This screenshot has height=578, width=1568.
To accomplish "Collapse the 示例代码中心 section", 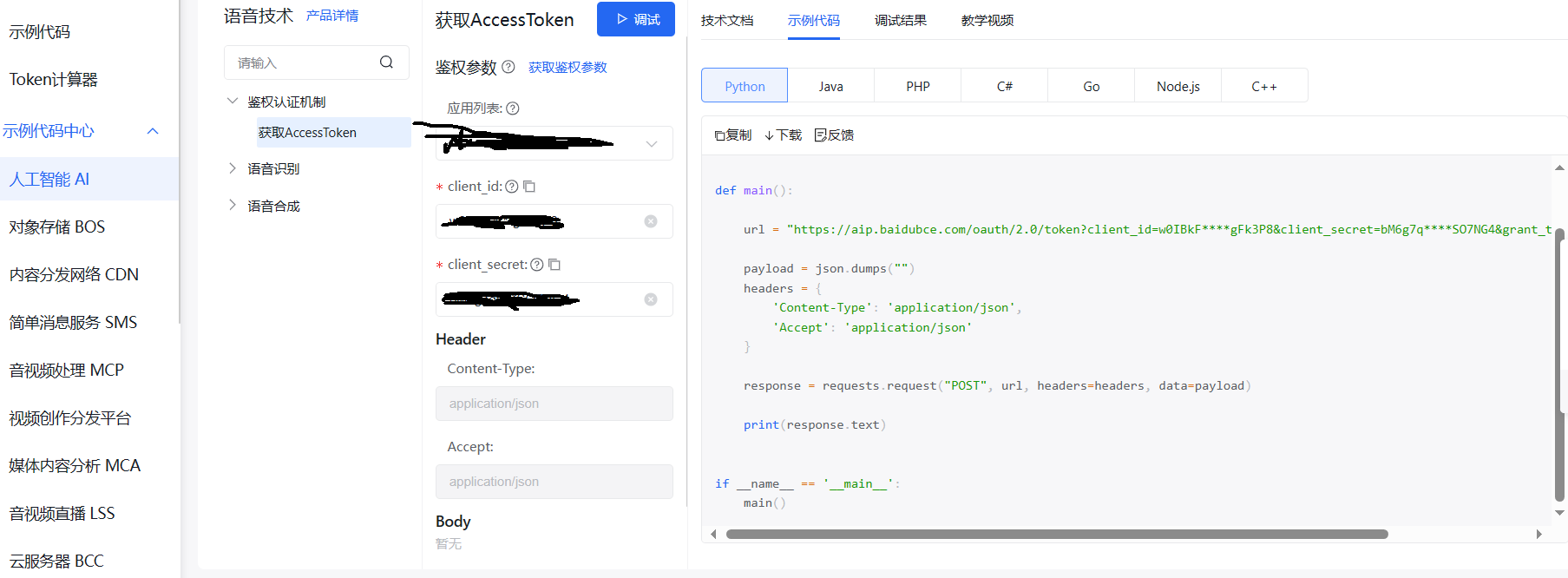I will [153, 131].
